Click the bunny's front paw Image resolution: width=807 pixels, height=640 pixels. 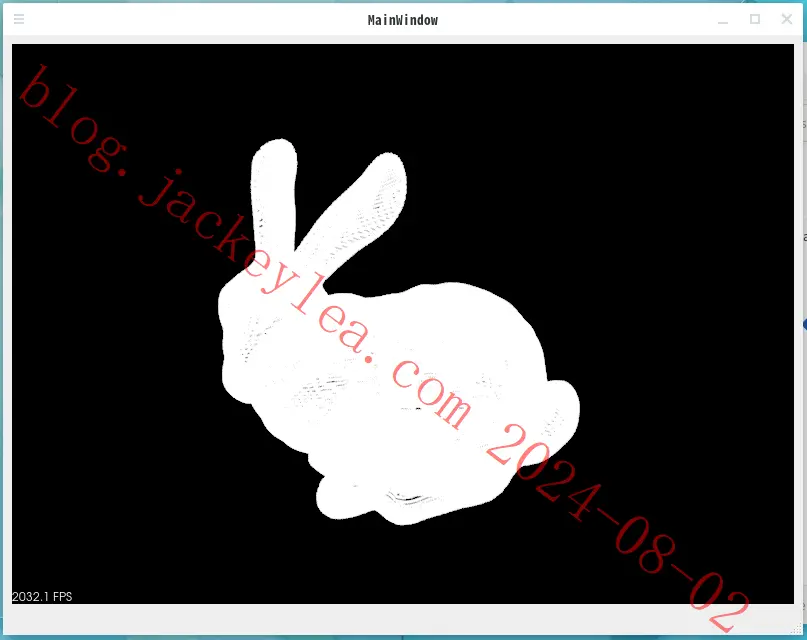(x=337, y=498)
